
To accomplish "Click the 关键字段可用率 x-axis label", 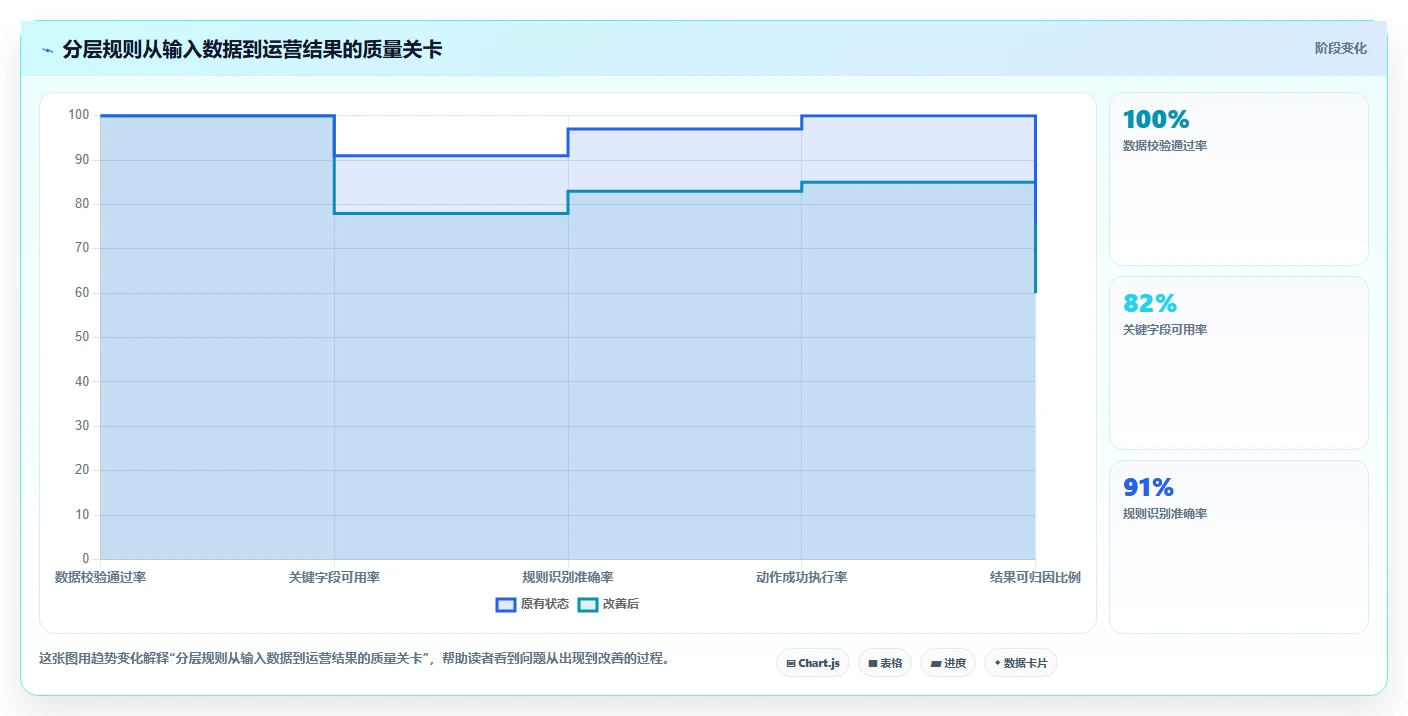I will click(334, 577).
